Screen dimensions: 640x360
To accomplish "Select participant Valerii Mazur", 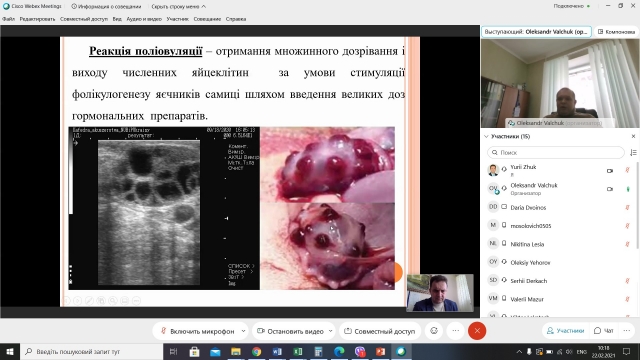I will pyautogui.click(x=559, y=299).
